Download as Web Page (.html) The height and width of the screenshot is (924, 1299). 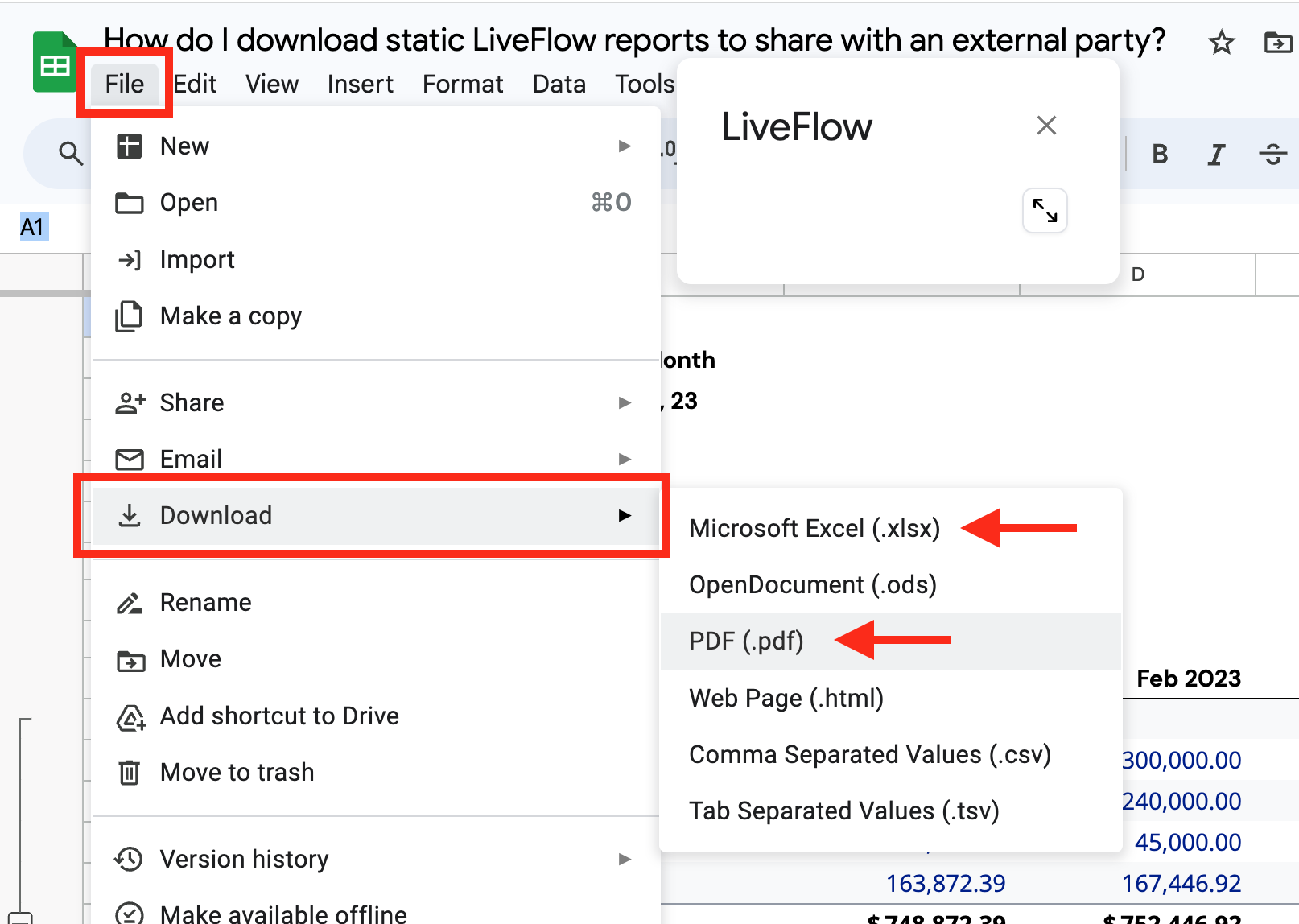pos(890,698)
